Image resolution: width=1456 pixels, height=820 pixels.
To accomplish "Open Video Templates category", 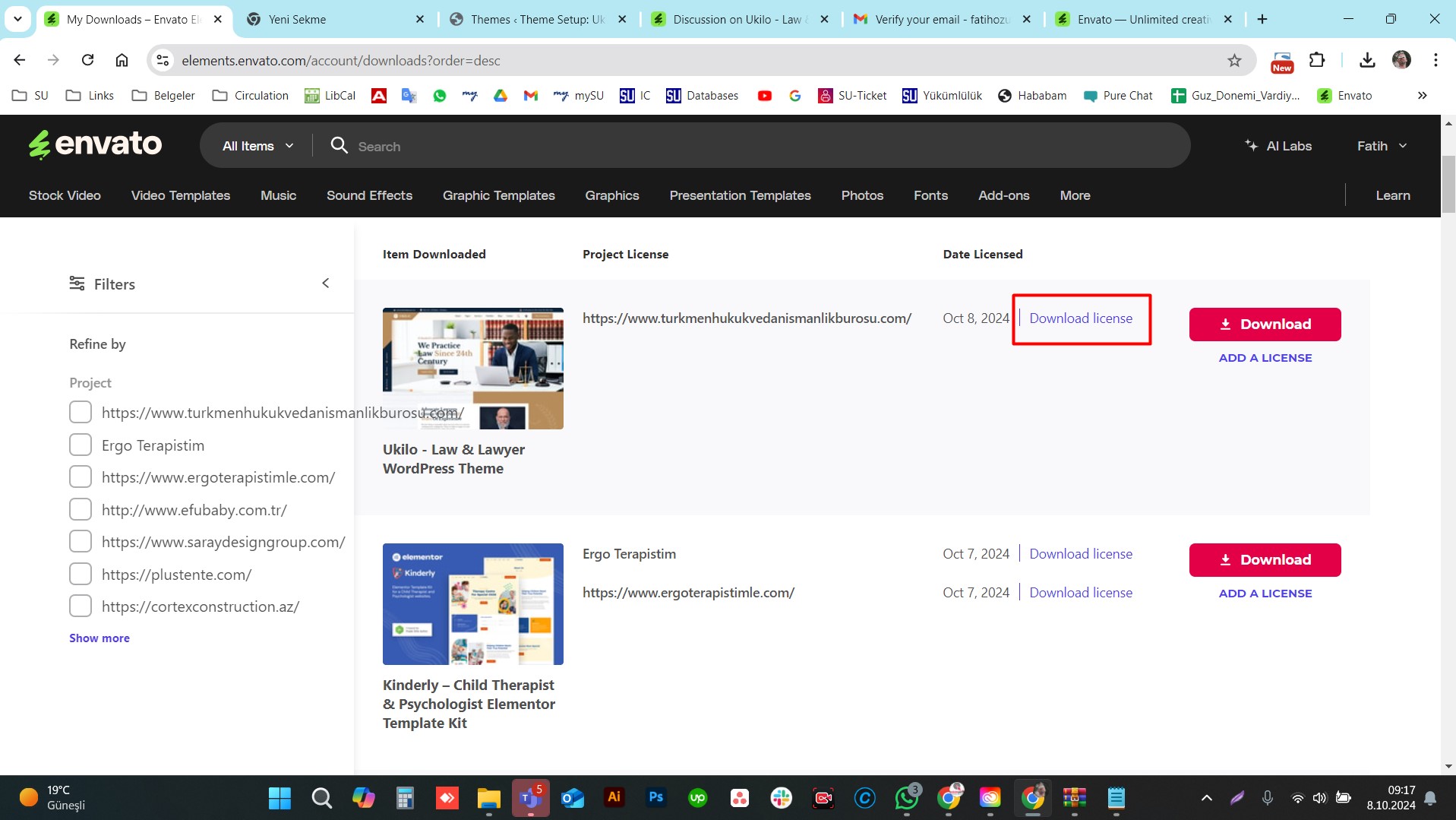I will coord(181,195).
